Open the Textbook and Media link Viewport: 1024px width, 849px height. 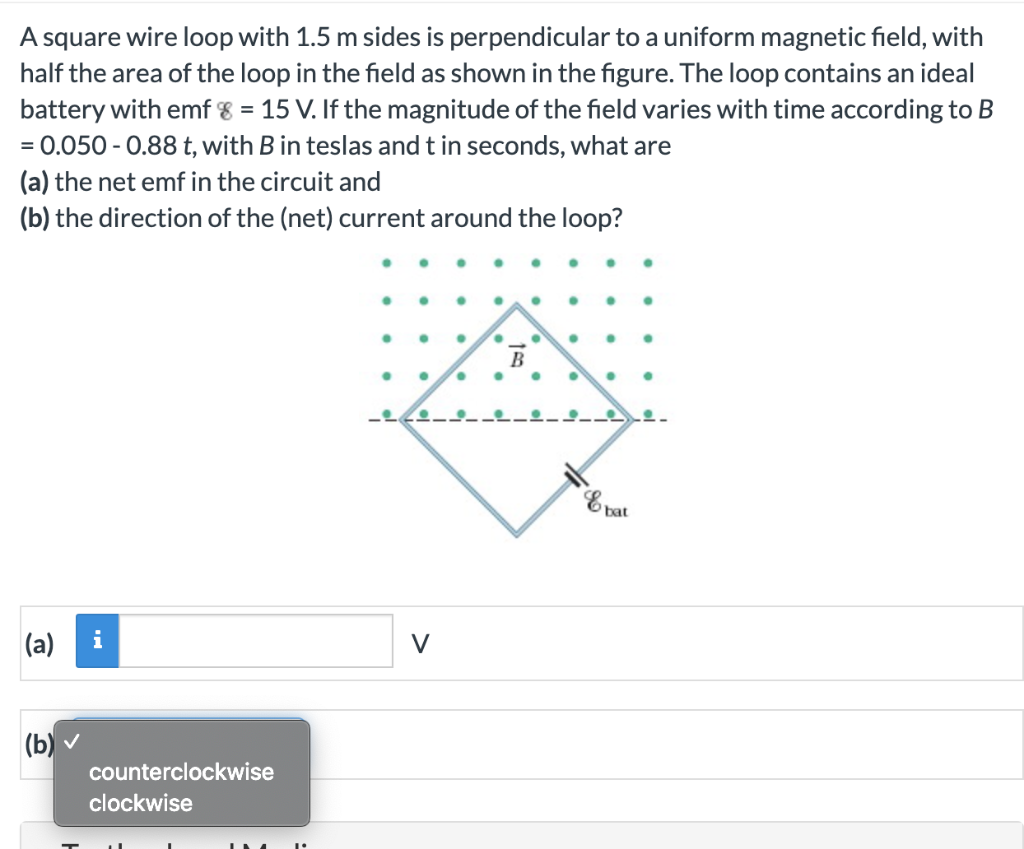point(120,845)
